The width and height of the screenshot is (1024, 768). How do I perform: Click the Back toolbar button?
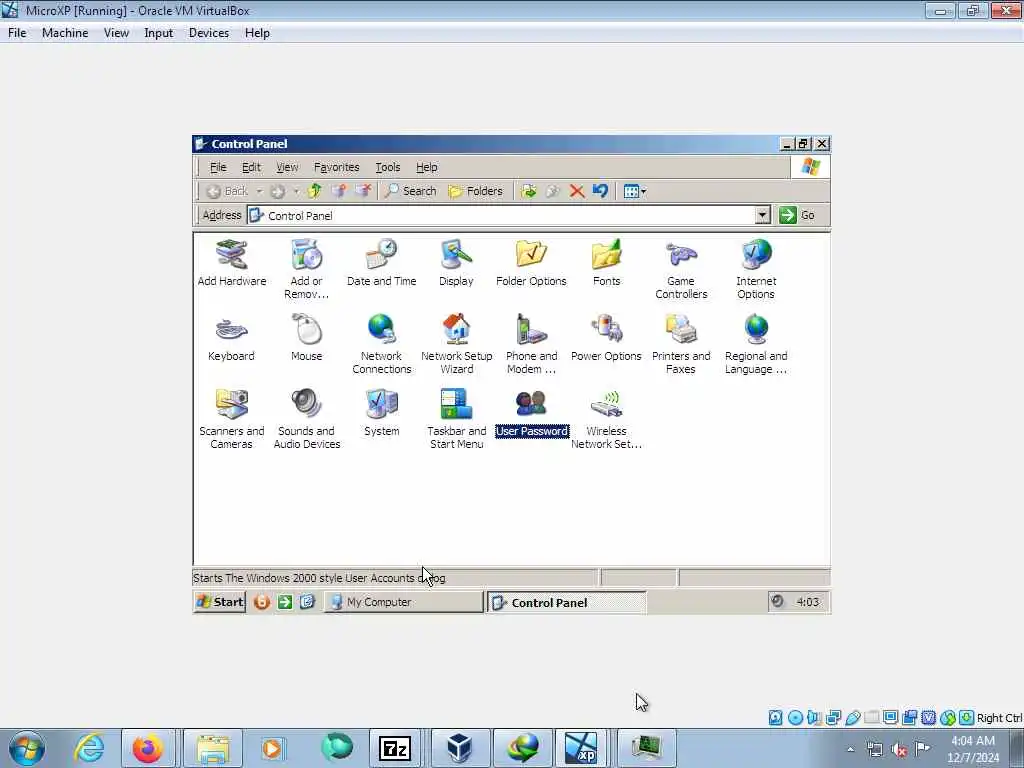(x=227, y=191)
